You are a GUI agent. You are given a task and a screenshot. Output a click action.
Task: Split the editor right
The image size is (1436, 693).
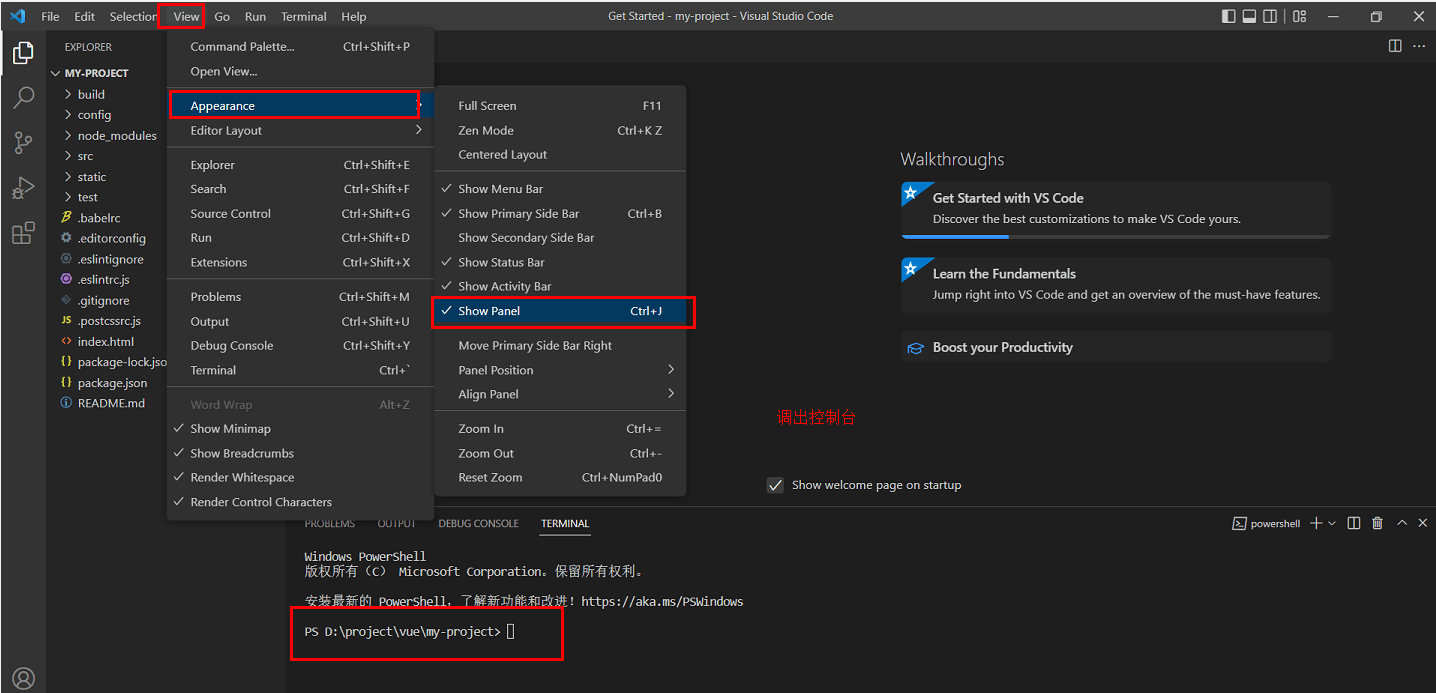(x=1395, y=46)
